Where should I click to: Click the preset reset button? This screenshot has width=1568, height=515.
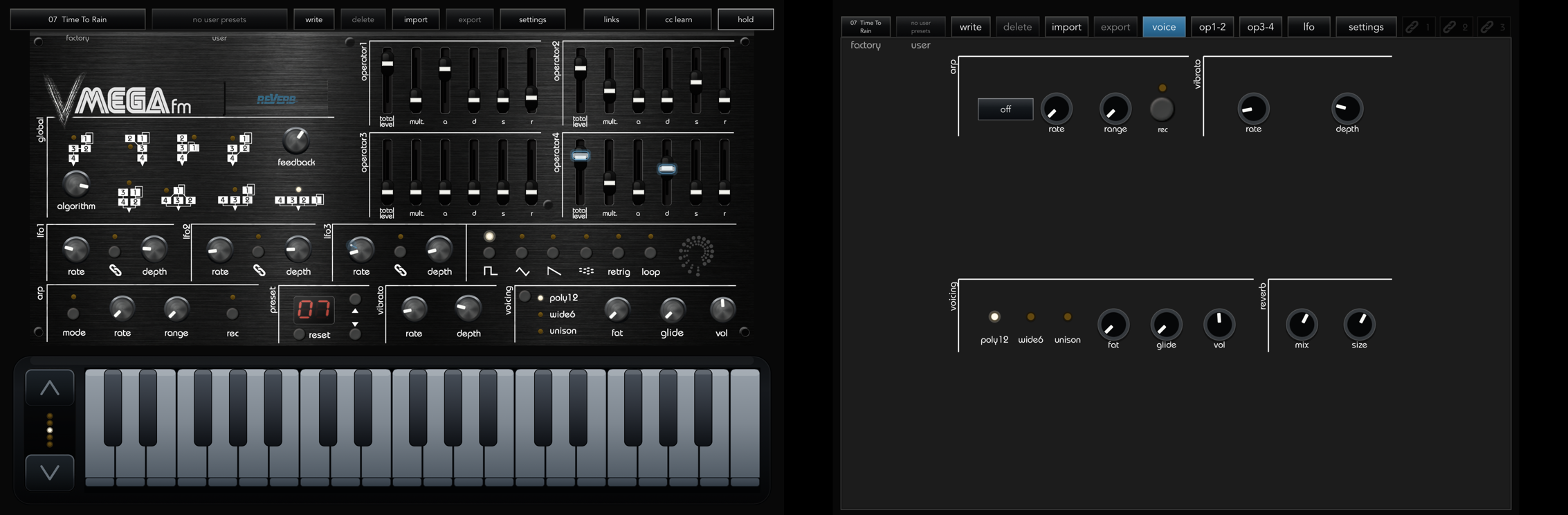tap(299, 334)
